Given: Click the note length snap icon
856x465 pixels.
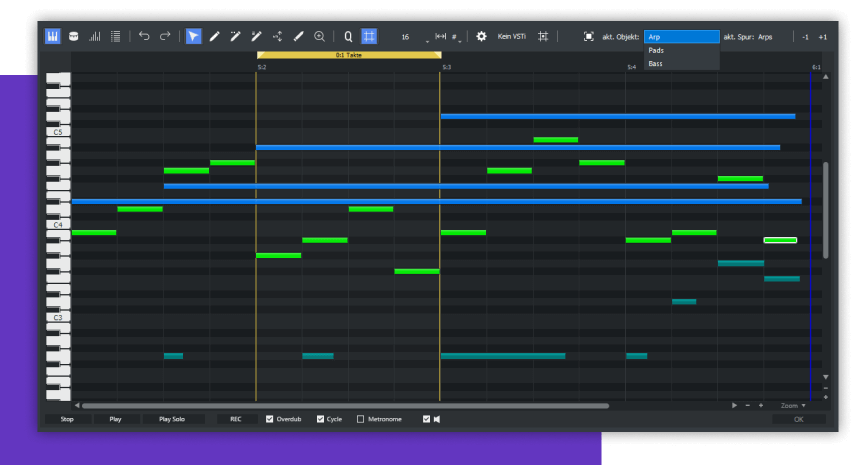Looking at the screenshot, I should click(x=441, y=36).
